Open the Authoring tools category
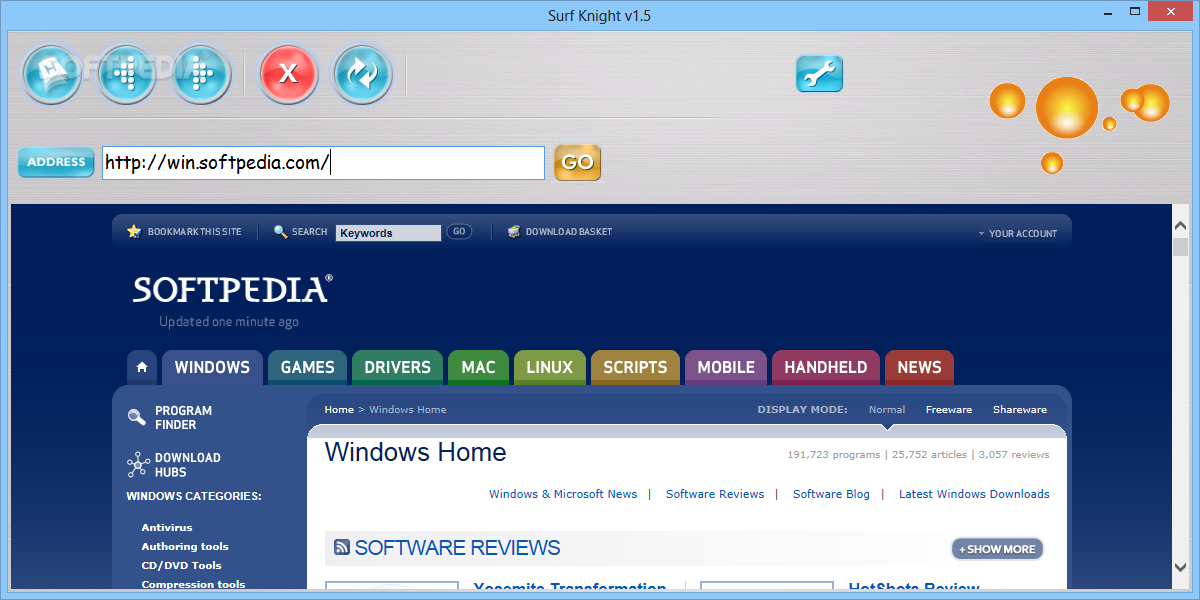Screen dimensions: 1200x600 click(185, 546)
